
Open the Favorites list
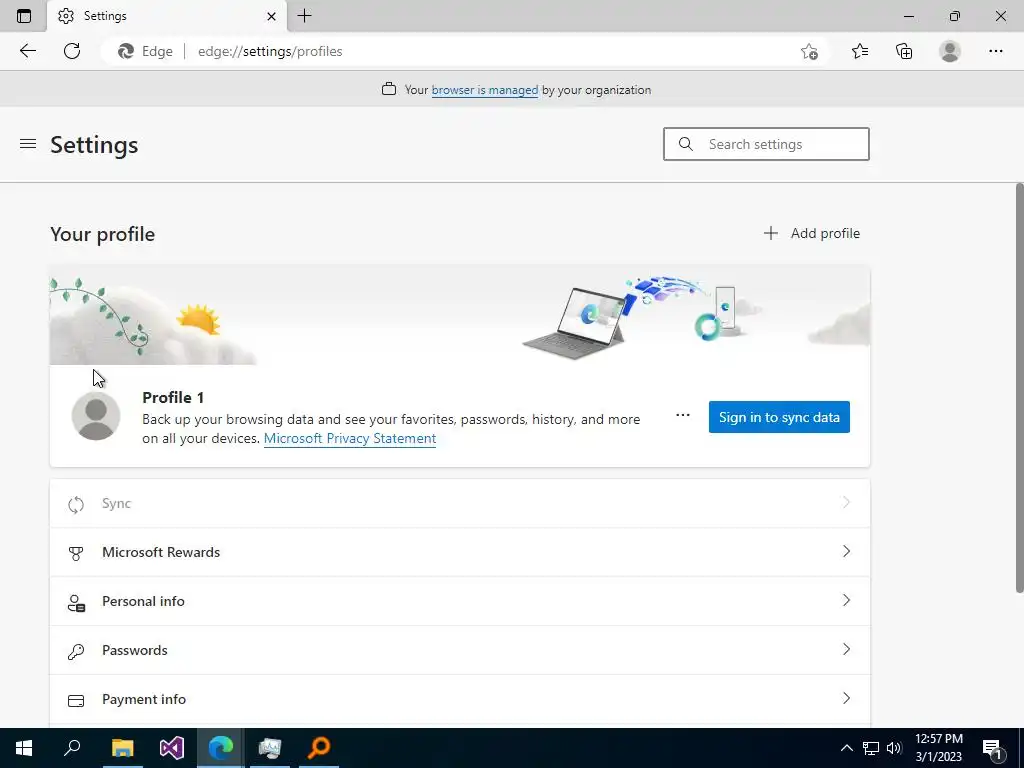point(860,51)
